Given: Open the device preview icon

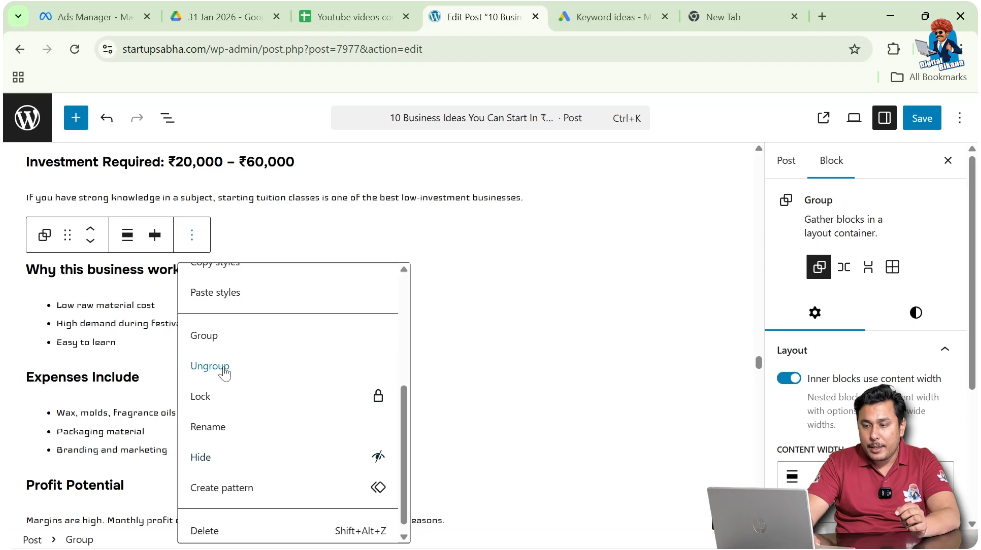Looking at the screenshot, I should [x=854, y=118].
